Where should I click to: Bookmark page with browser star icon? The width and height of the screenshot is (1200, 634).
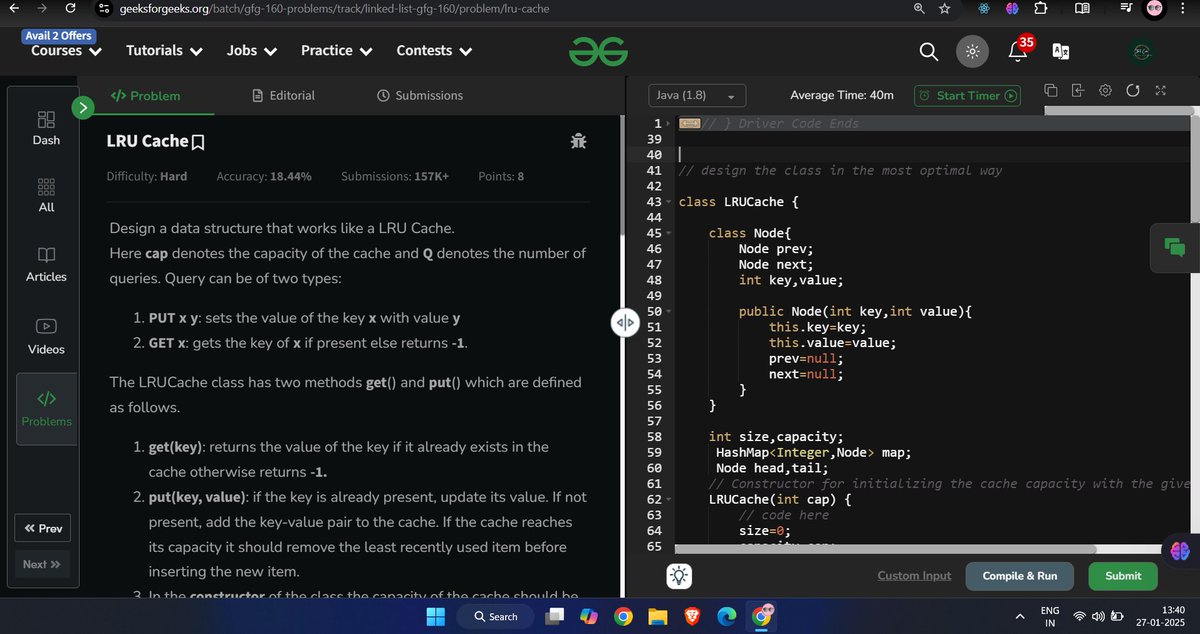click(945, 9)
